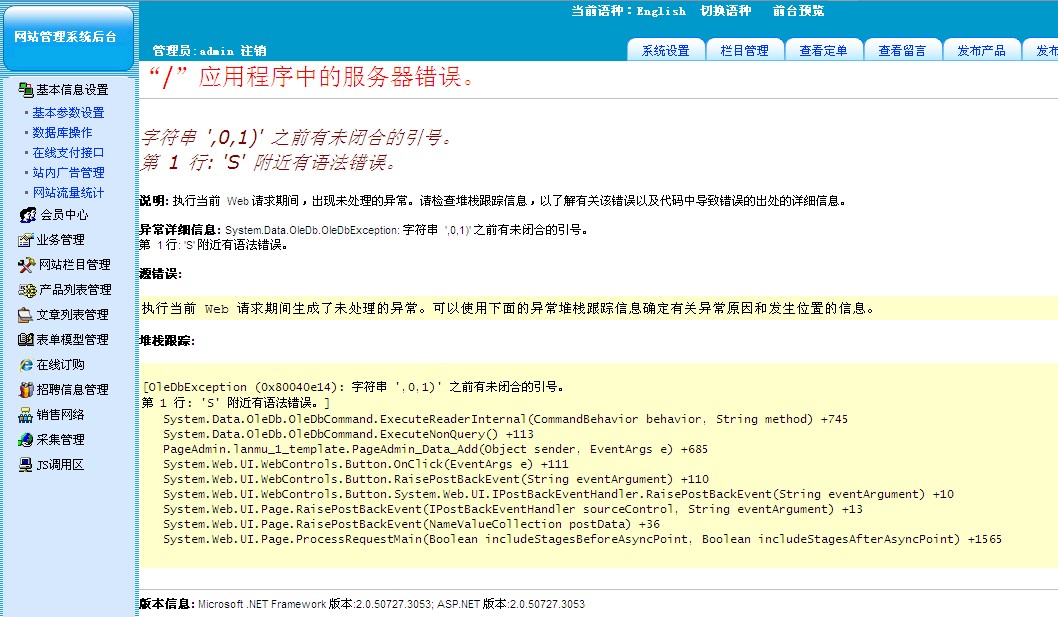This screenshot has height=617, width=1058.
Task: Click the 切换语种 language switch link
Action: point(725,11)
